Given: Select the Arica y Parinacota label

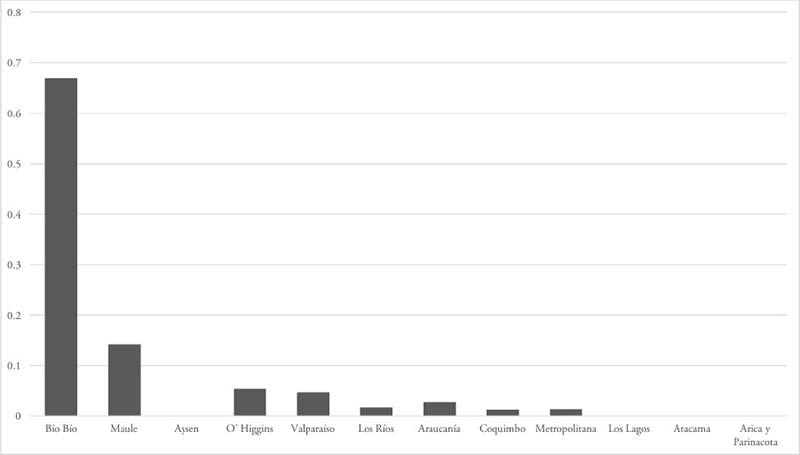Looking at the screenshot, I should (x=755, y=436).
